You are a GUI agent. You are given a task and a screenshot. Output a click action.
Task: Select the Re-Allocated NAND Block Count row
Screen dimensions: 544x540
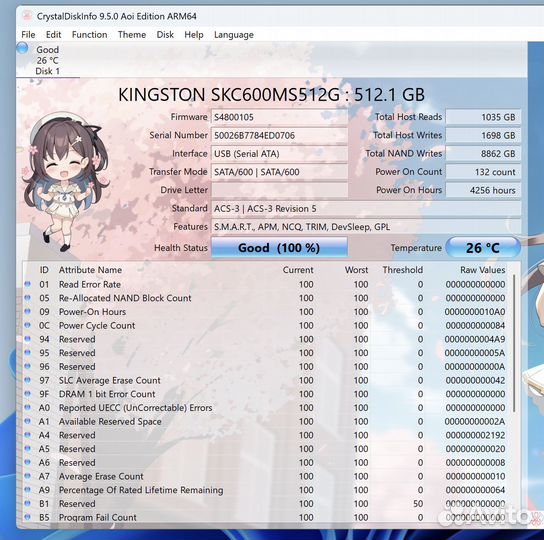(x=265, y=298)
